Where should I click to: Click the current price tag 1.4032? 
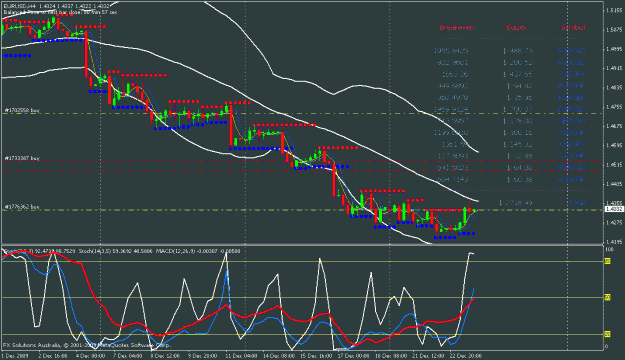(x=614, y=209)
